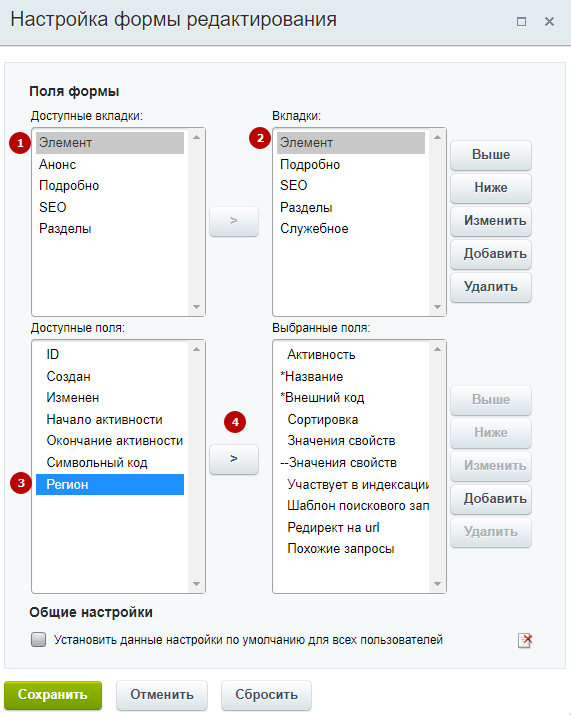Click Сбросить button
Image resolution: width=571 pixels, height=715 pixels.
266,694
